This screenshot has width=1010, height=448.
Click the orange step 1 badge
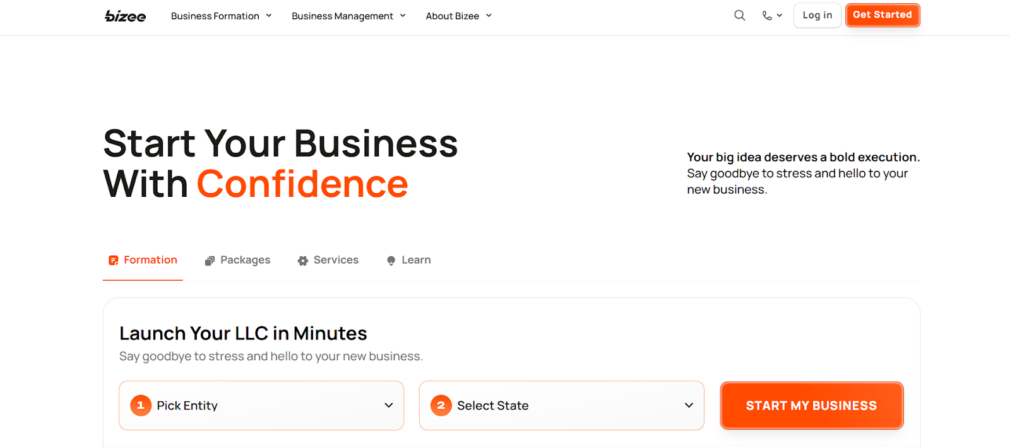pos(141,405)
